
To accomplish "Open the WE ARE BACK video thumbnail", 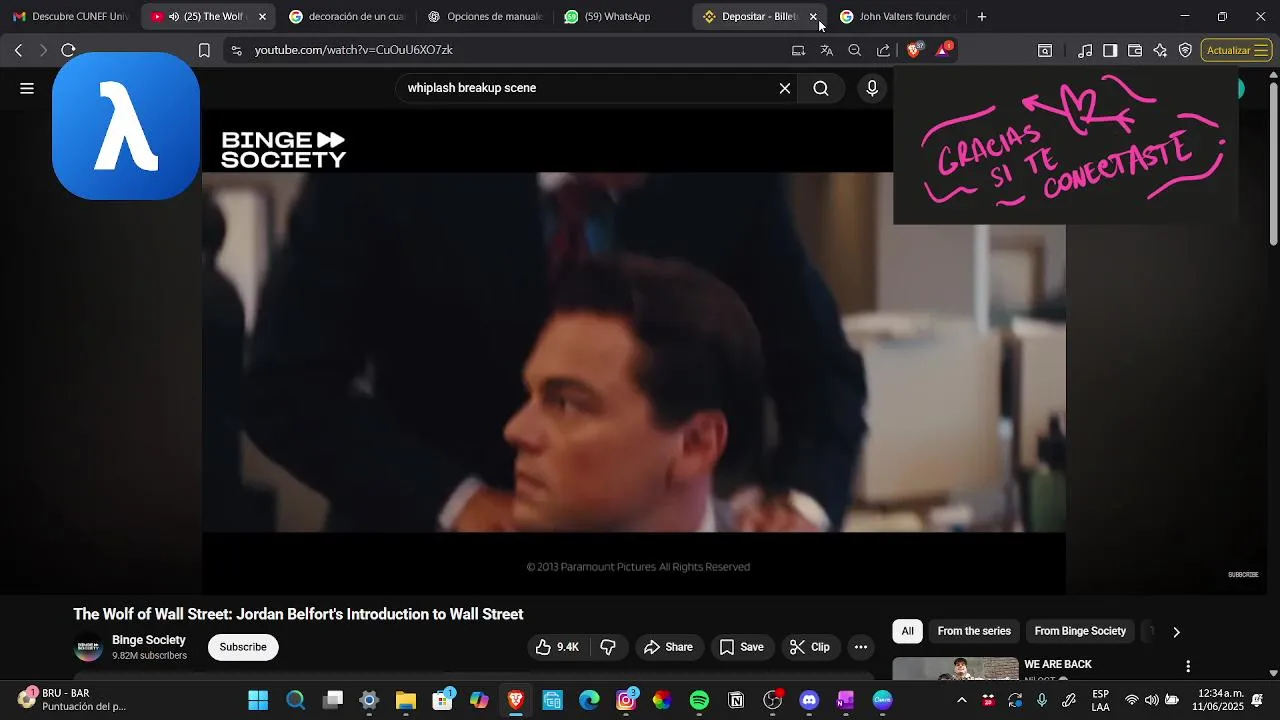I will [x=955, y=668].
